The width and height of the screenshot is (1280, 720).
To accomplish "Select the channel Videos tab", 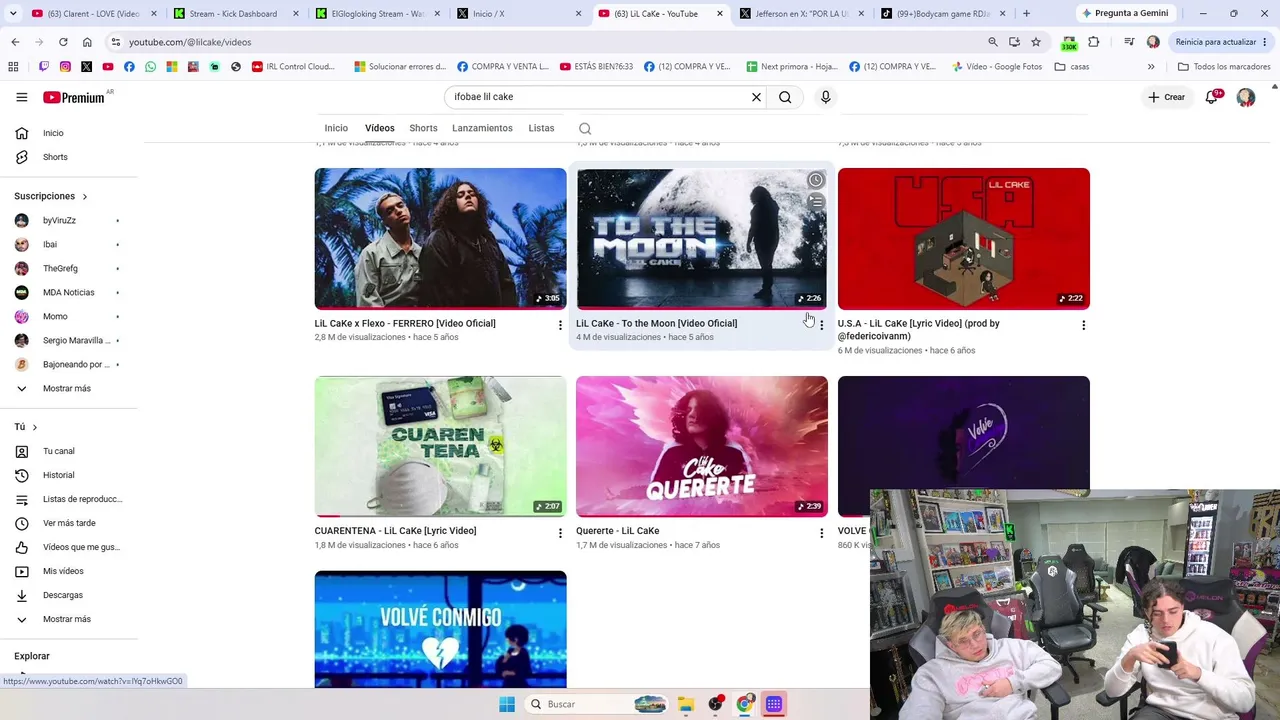I will pyautogui.click(x=380, y=128).
